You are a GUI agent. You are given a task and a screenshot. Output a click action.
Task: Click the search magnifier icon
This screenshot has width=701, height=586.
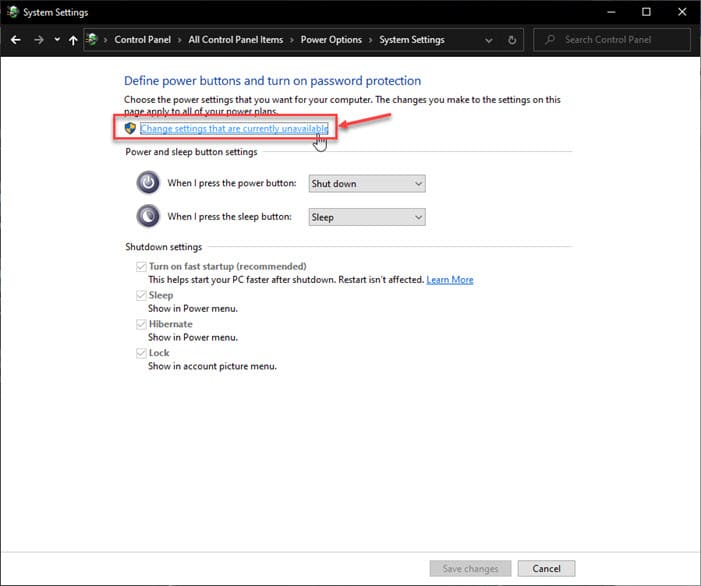pos(550,40)
